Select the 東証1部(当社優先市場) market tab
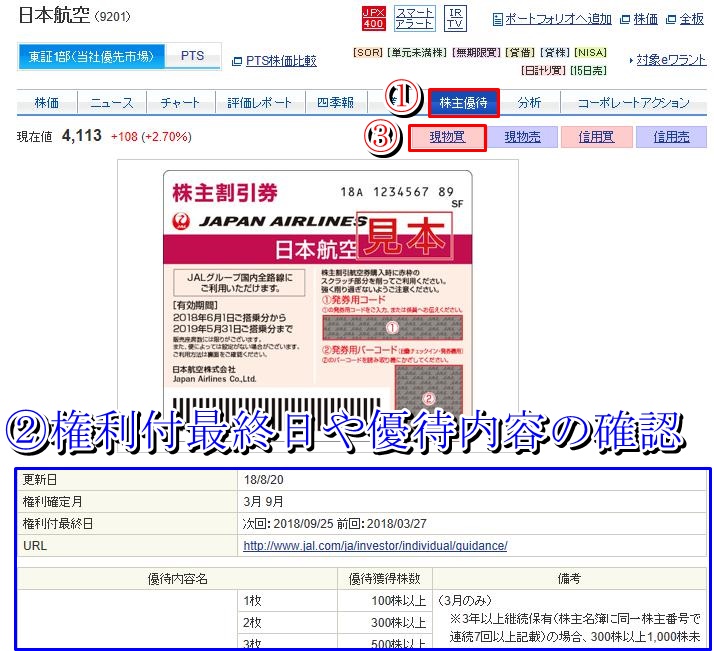 pos(92,56)
